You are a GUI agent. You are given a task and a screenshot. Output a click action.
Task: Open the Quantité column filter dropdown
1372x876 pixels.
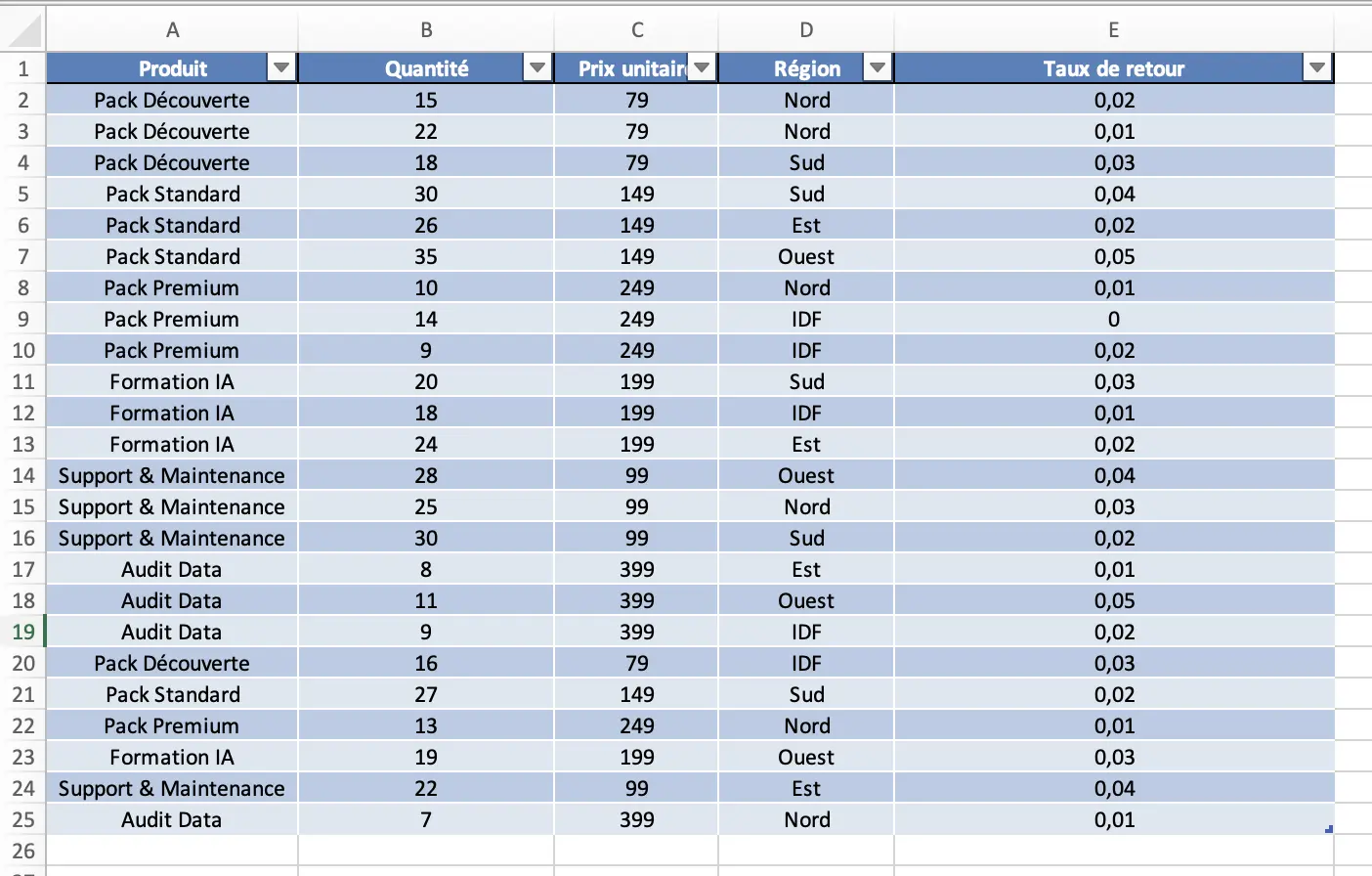click(536, 67)
